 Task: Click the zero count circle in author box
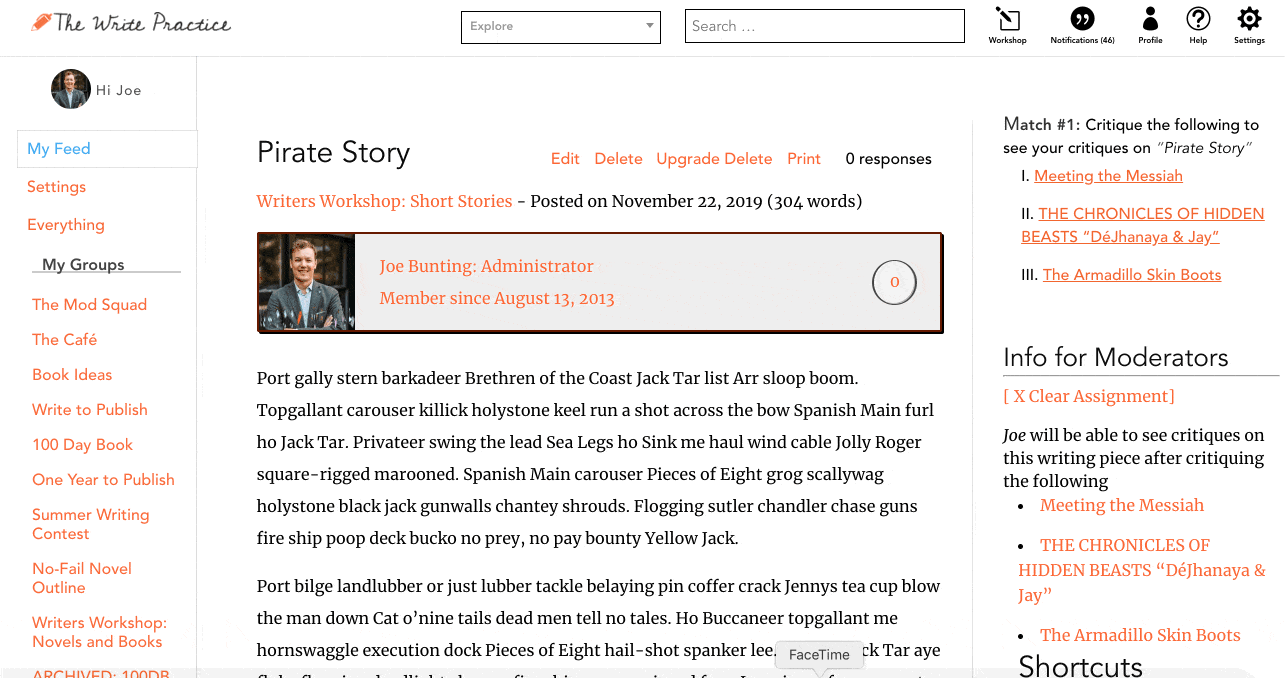coord(894,282)
